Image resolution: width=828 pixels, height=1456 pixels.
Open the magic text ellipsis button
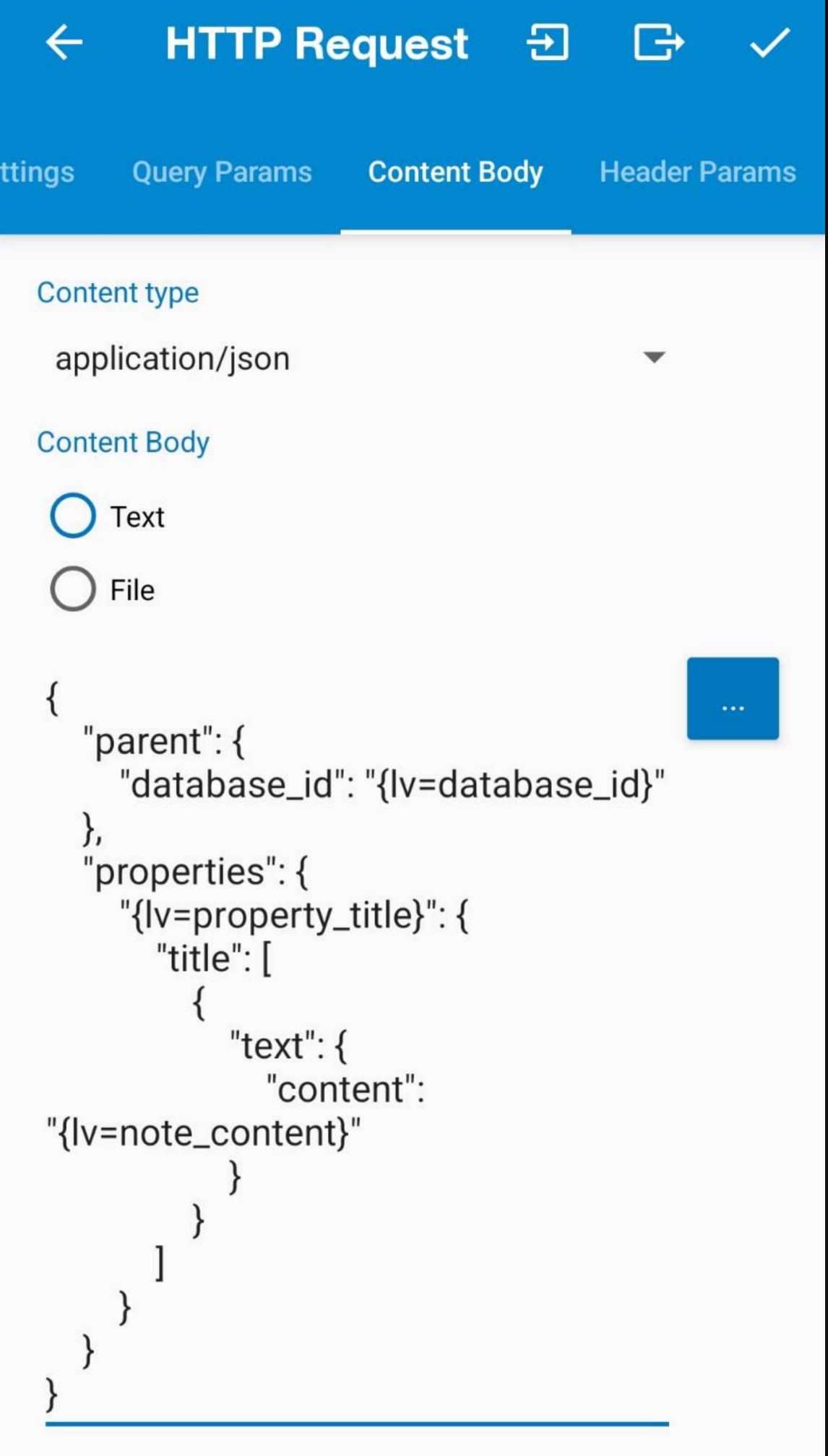pos(733,698)
